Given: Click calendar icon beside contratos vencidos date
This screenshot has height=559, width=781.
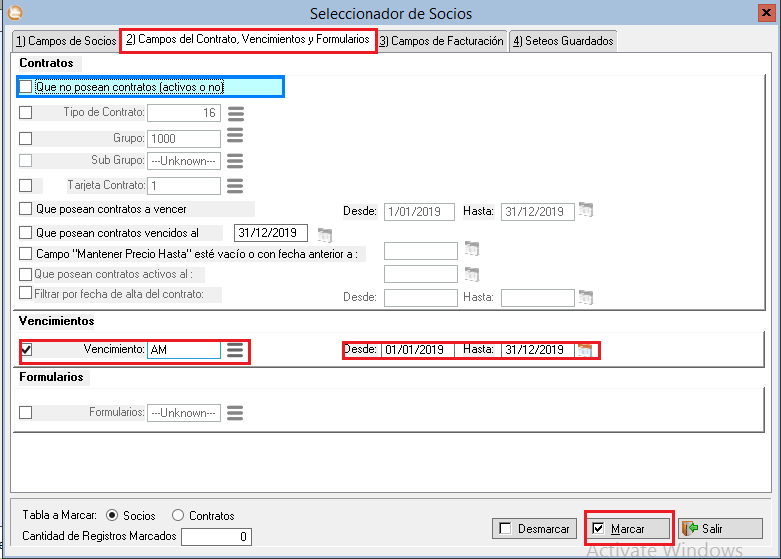Looking at the screenshot, I should tap(324, 234).
